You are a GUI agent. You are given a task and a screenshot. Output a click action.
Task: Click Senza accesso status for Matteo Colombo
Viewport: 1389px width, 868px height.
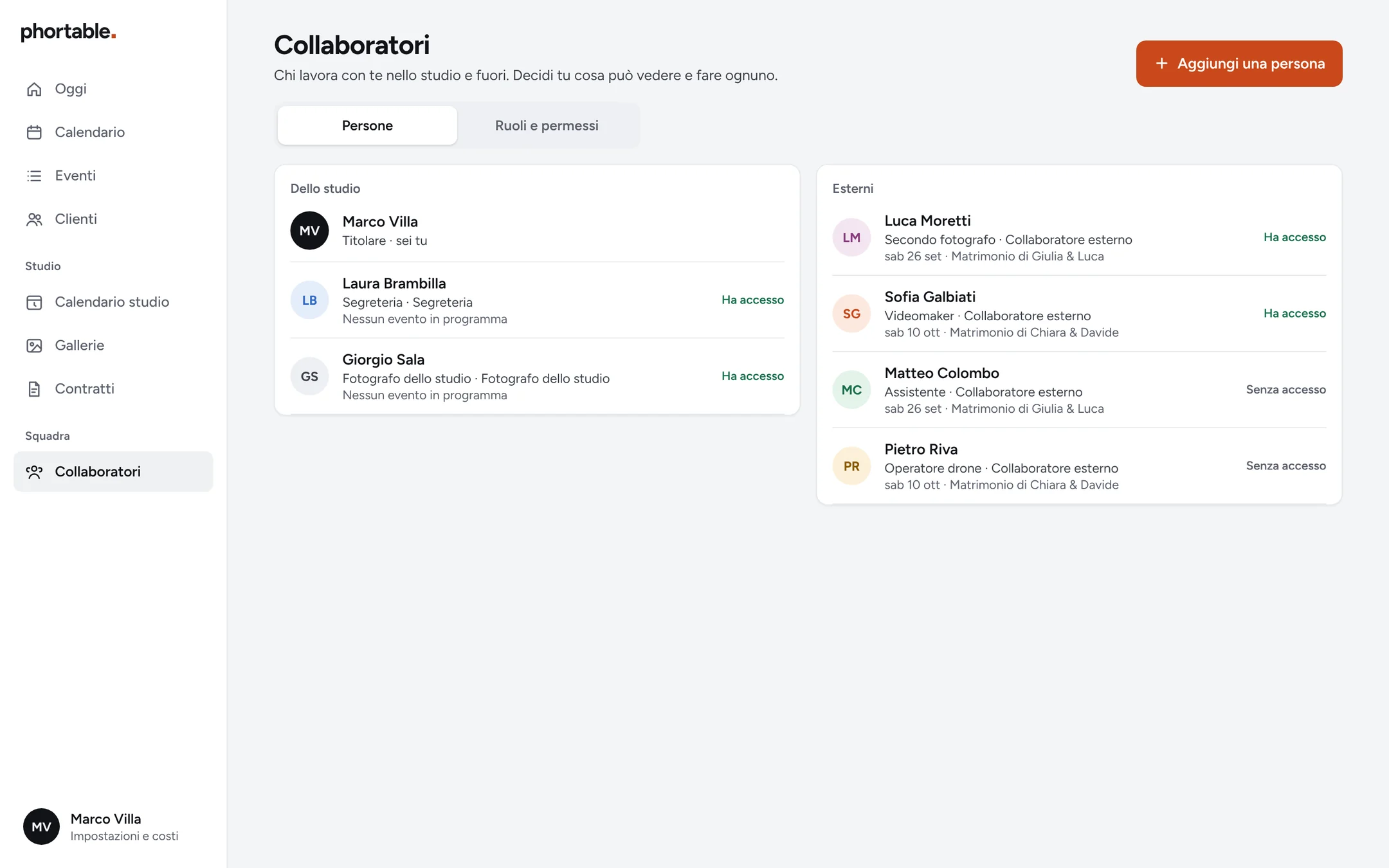tap(1285, 390)
